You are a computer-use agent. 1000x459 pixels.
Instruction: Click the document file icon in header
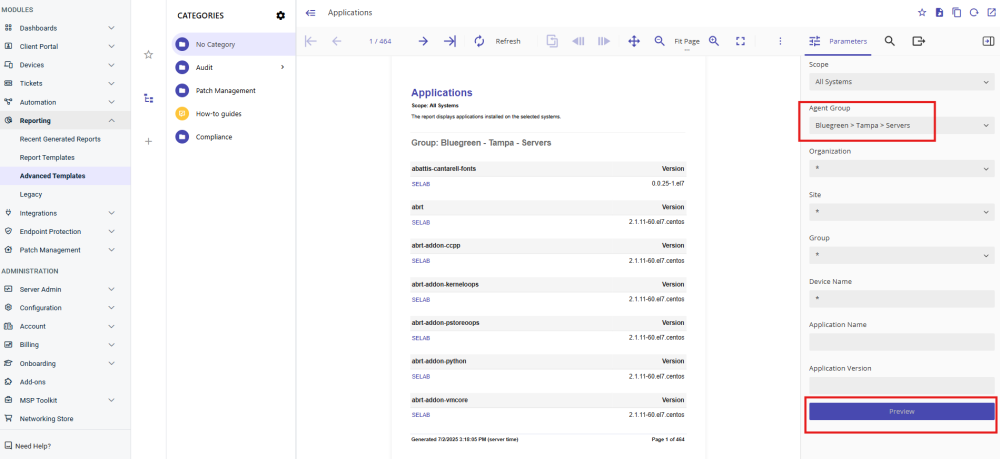939,12
